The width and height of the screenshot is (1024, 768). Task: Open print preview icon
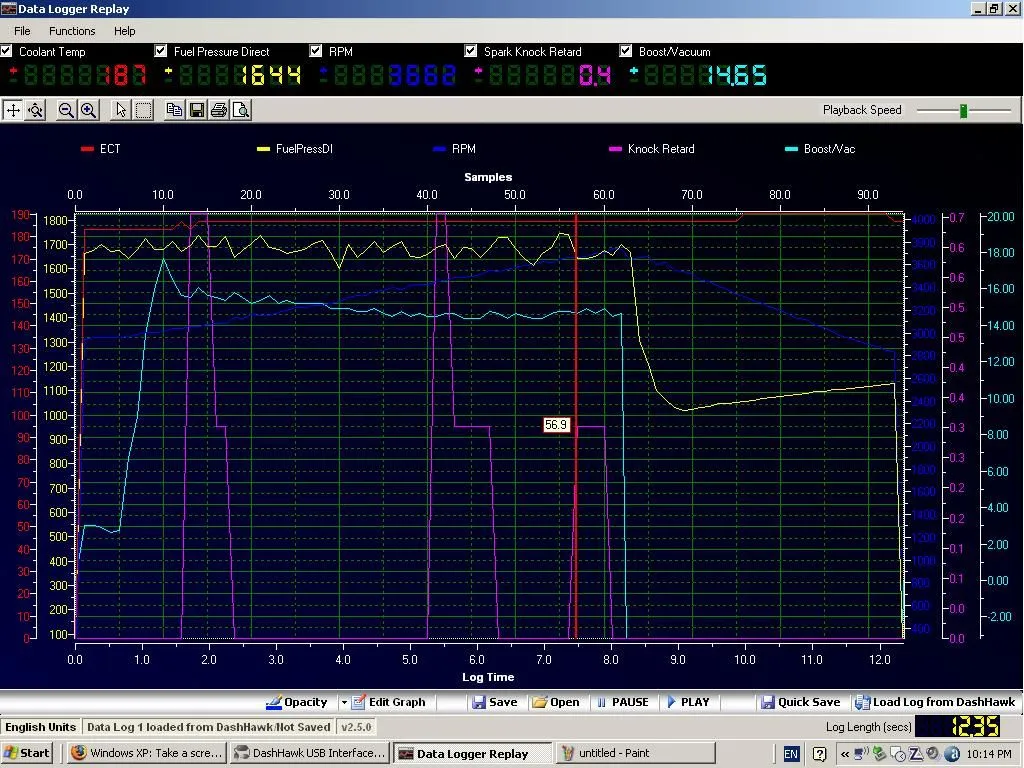click(241, 110)
